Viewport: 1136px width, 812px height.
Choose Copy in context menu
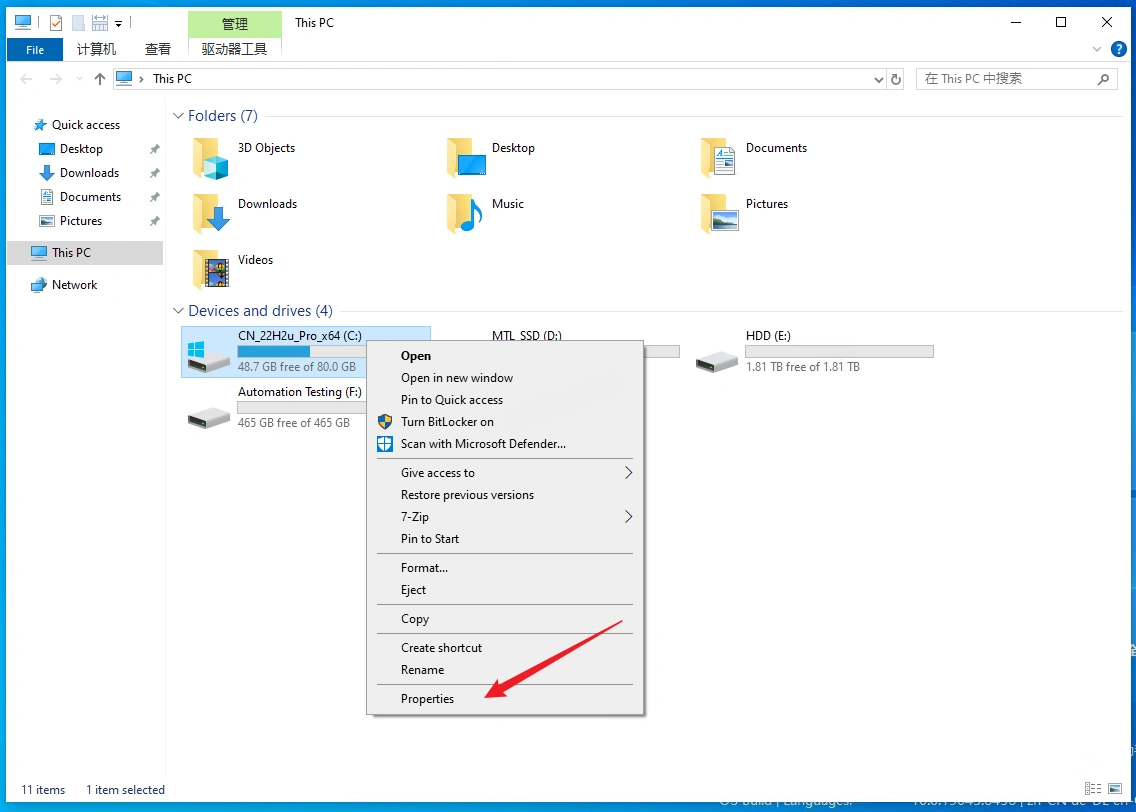click(505, 619)
